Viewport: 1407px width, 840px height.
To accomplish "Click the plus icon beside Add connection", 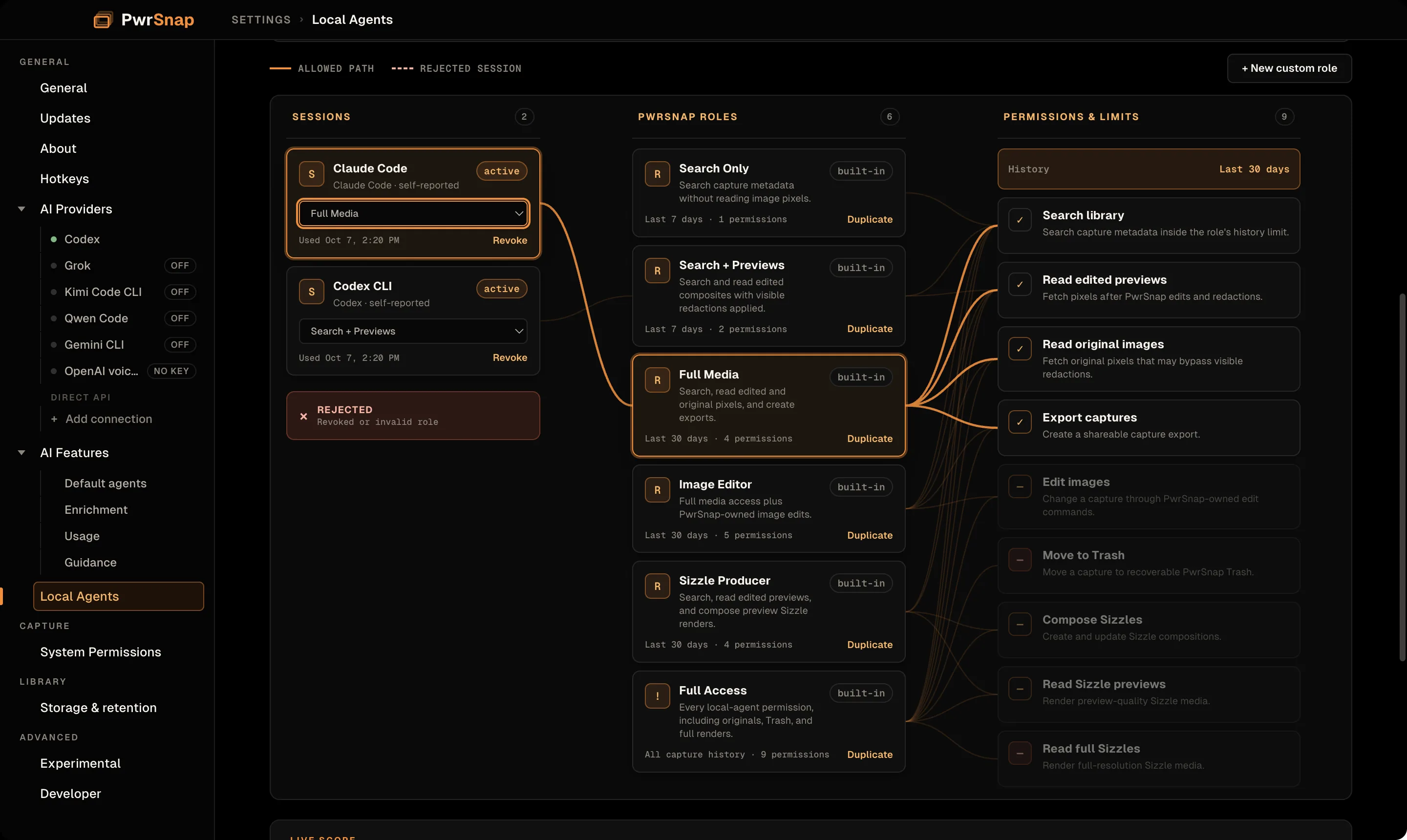I will [x=54, y=419].
